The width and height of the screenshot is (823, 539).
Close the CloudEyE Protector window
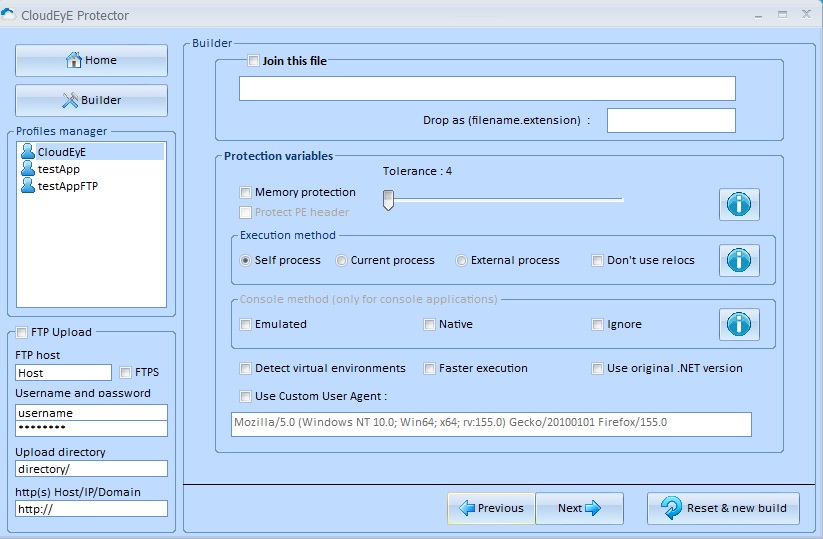click(807, 14)
